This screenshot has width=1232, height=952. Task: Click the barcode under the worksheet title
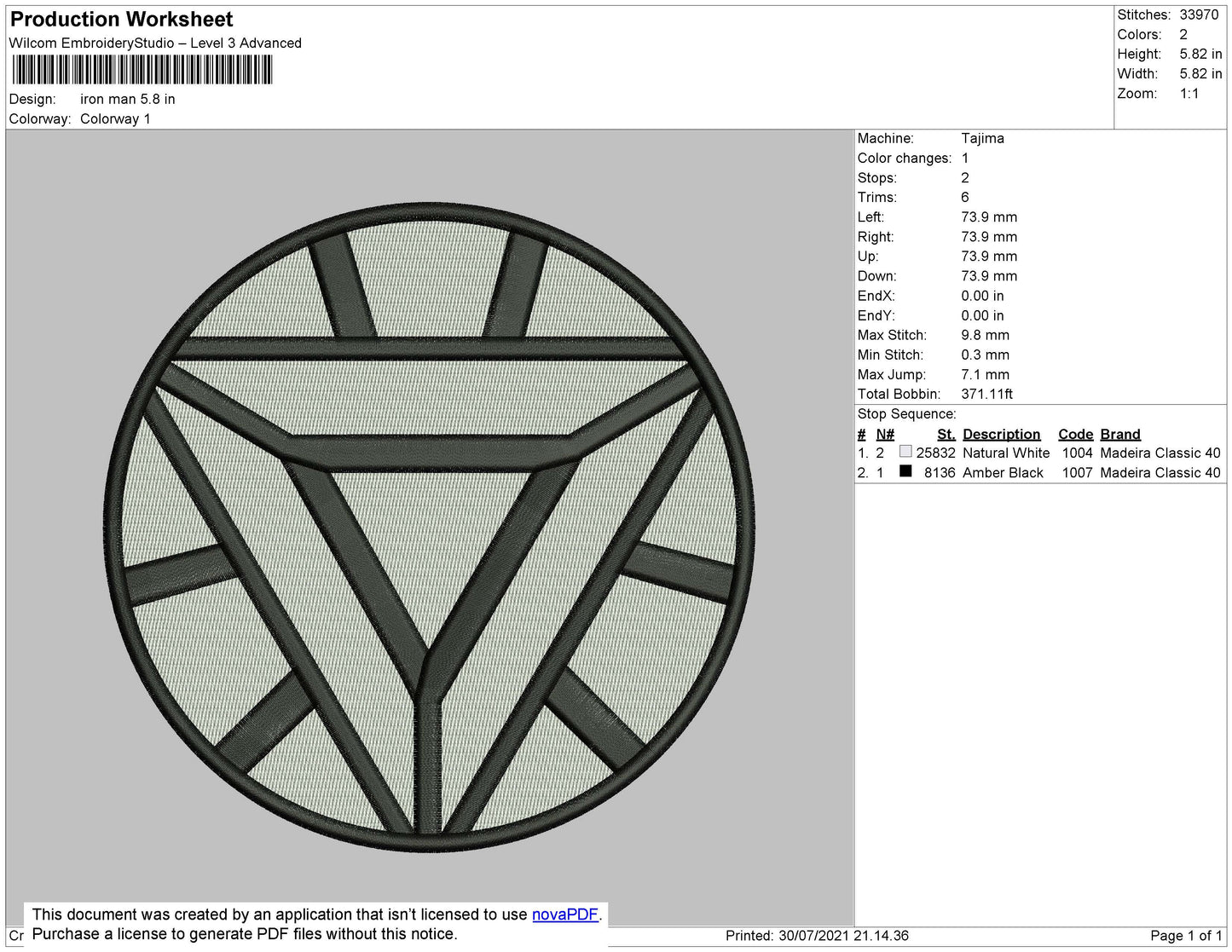142,70
